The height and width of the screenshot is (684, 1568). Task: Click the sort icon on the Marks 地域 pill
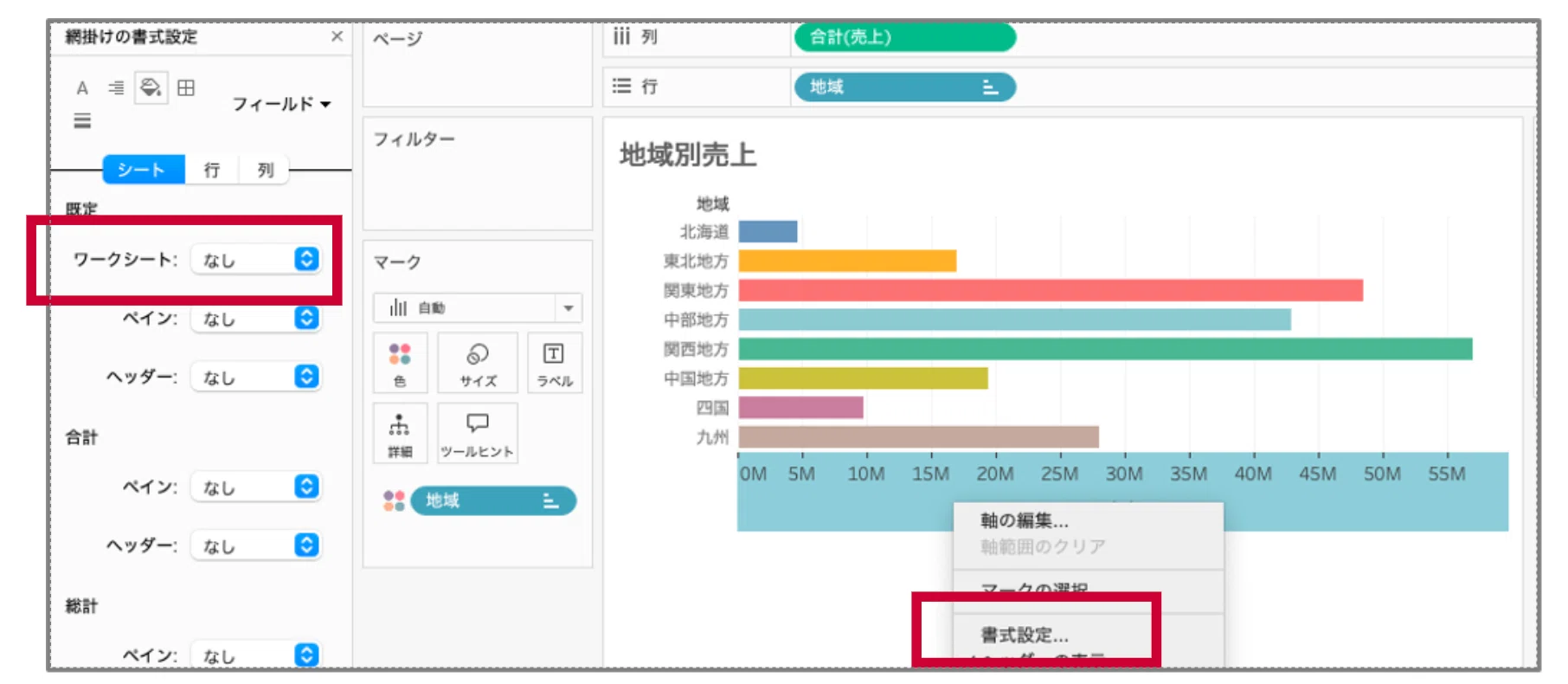pos(551,500)
